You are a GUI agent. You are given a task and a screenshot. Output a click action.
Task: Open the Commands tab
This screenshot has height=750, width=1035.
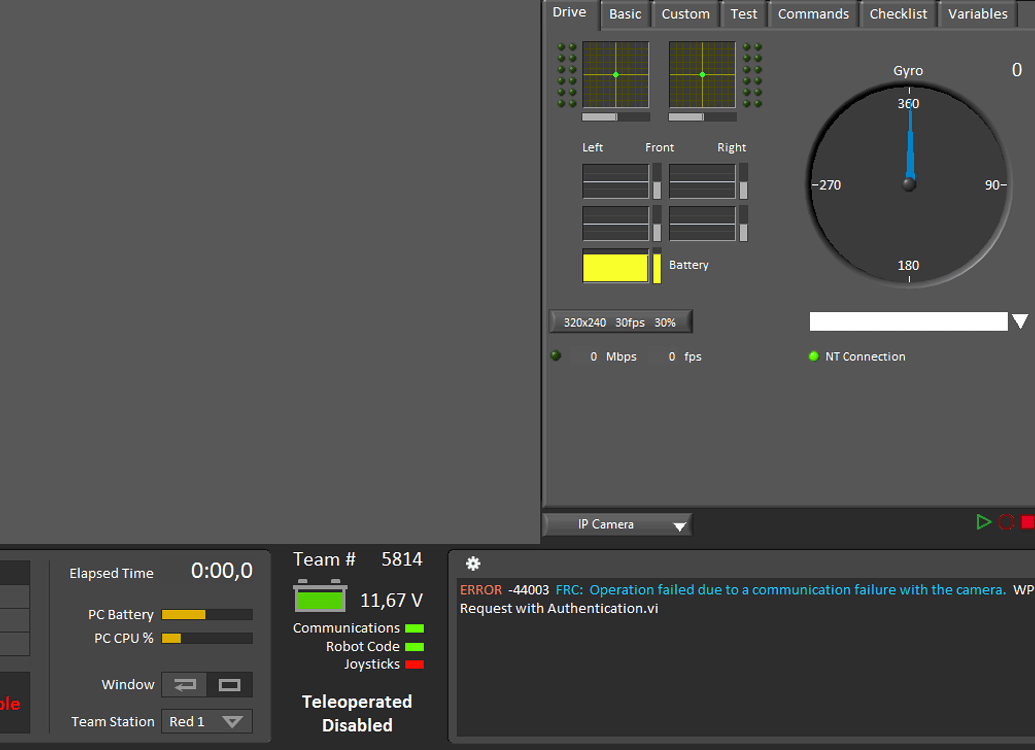(813, 14)
